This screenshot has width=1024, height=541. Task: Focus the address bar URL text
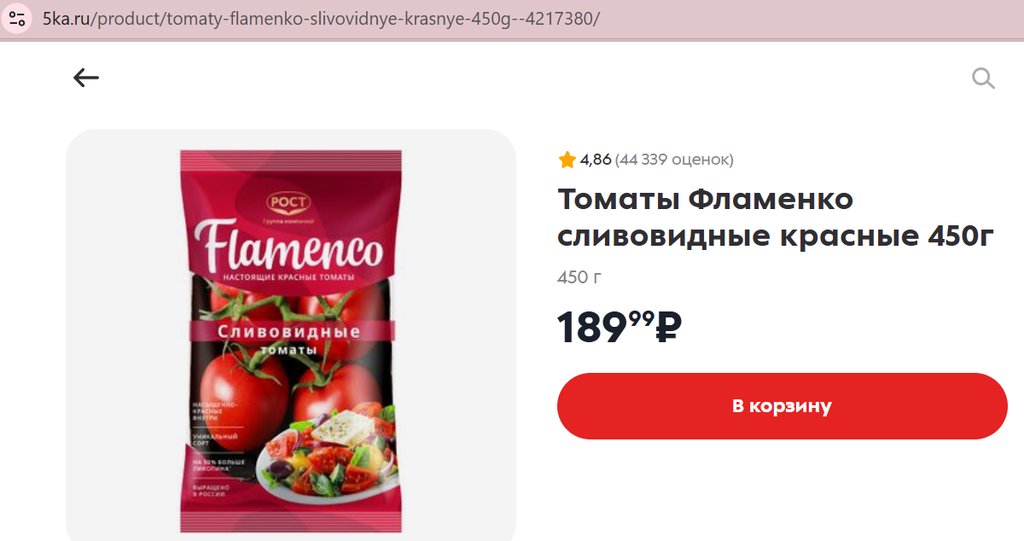[321, 18]
